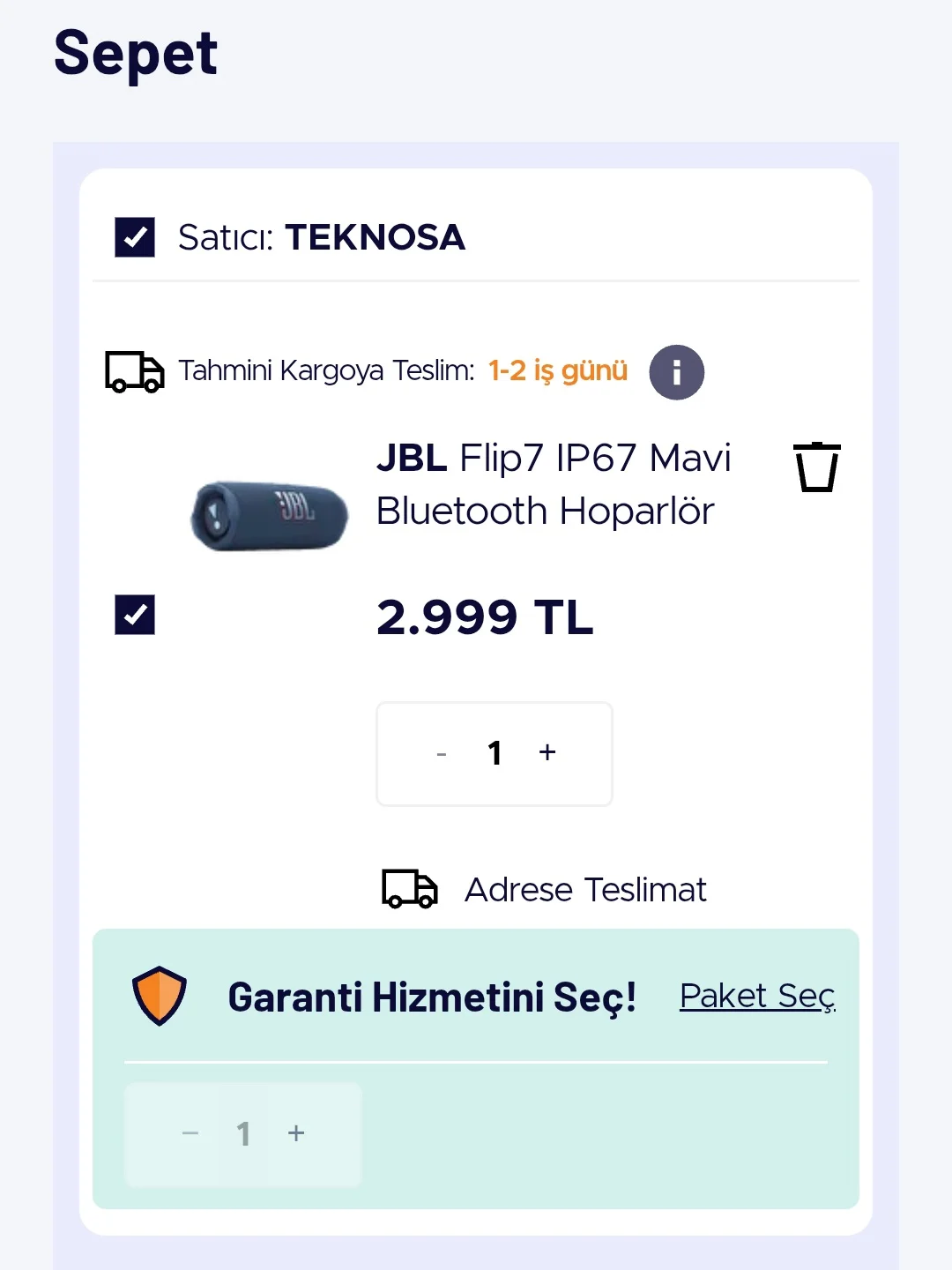
Task: Decrease product quantity with minus button
Action: click(442, 754)
